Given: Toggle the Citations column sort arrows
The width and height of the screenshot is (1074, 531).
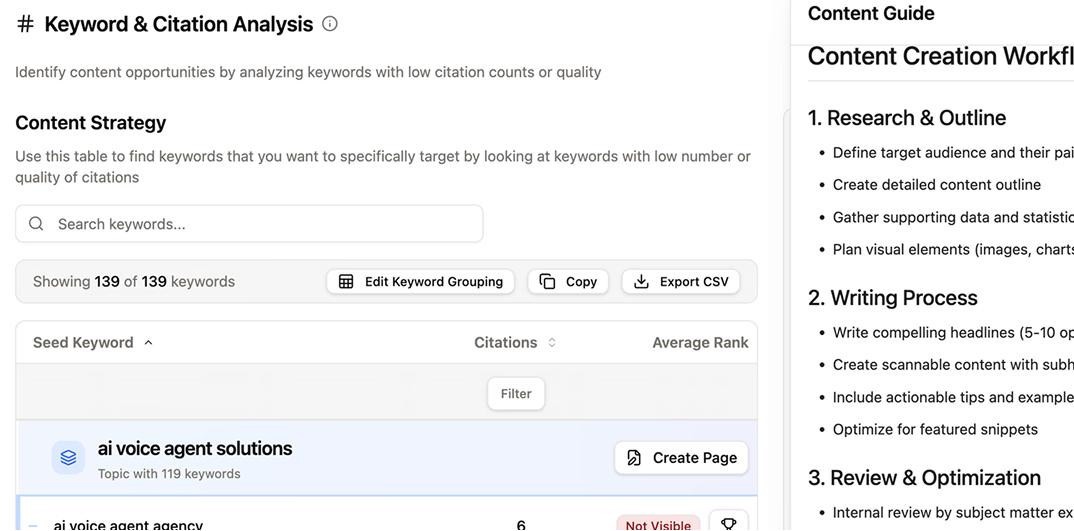Looking at the screenshot, I should click(551, 343).
